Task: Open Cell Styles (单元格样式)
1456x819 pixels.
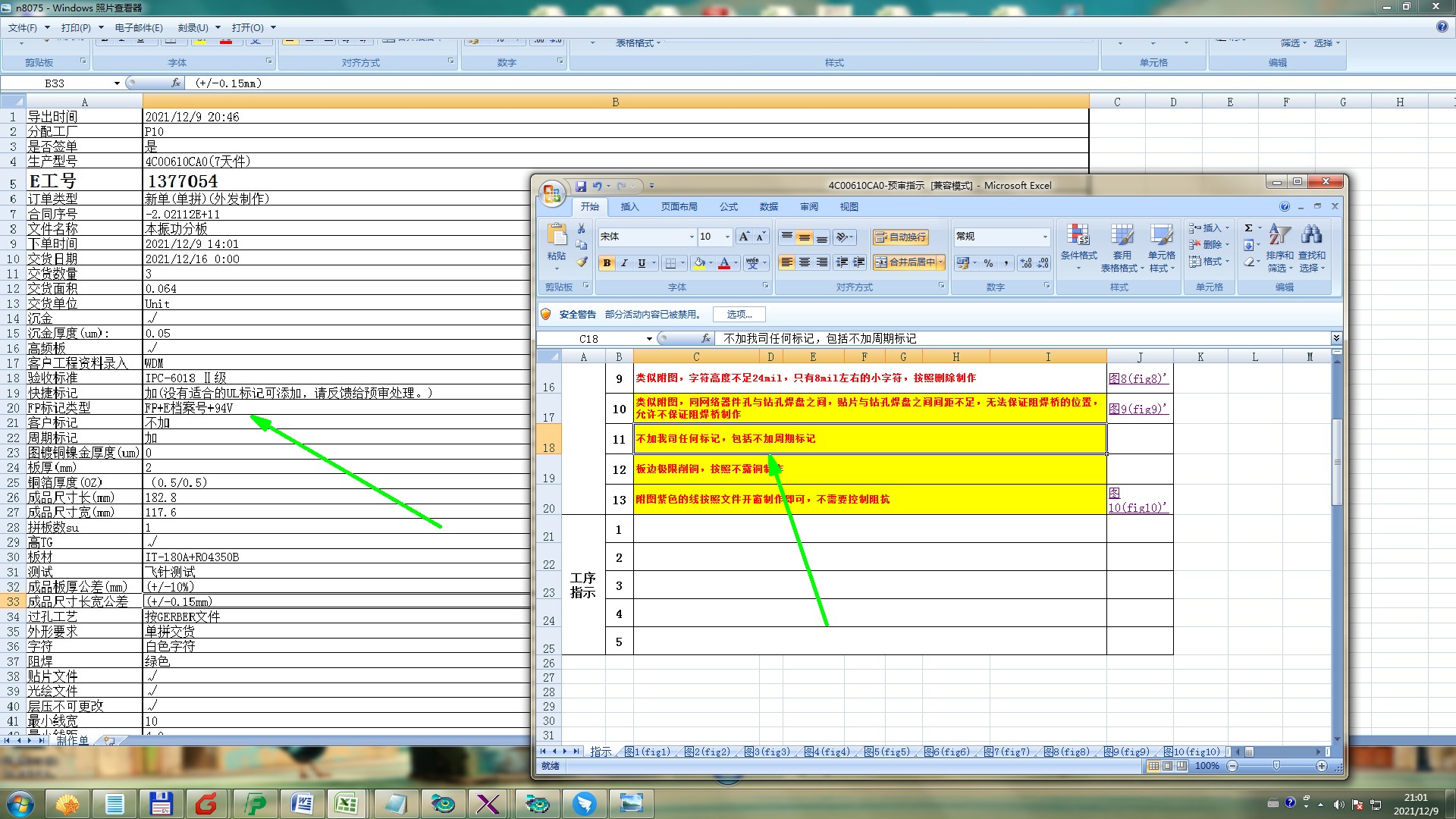Action: (x=1161, y=247)
